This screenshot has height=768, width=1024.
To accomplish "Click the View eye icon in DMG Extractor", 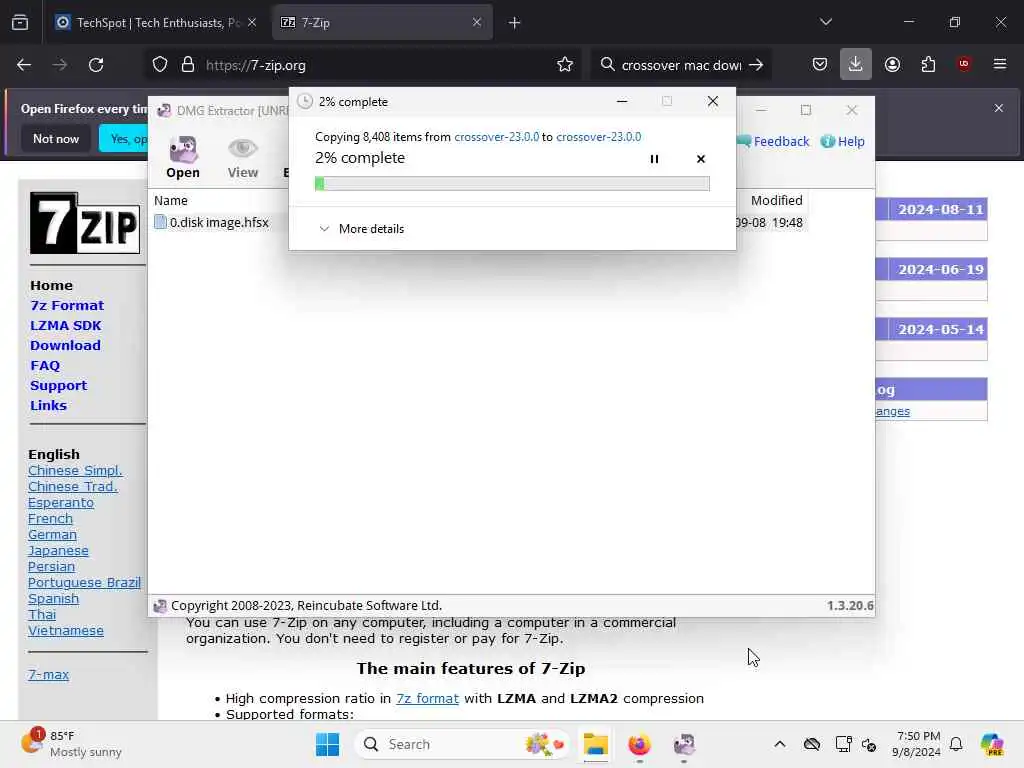I will pos(242,157).
